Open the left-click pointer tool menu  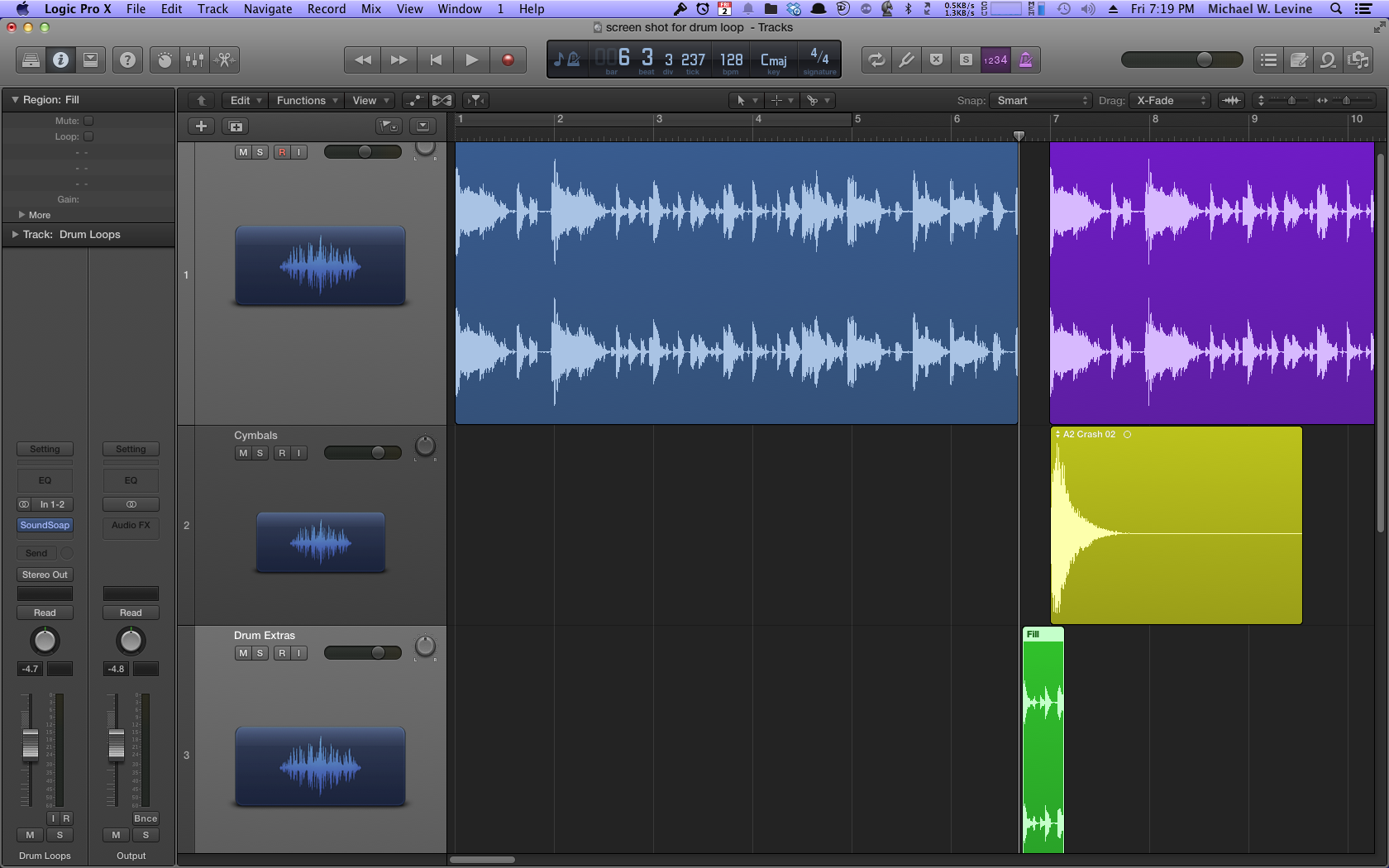(x=746, y=101)
